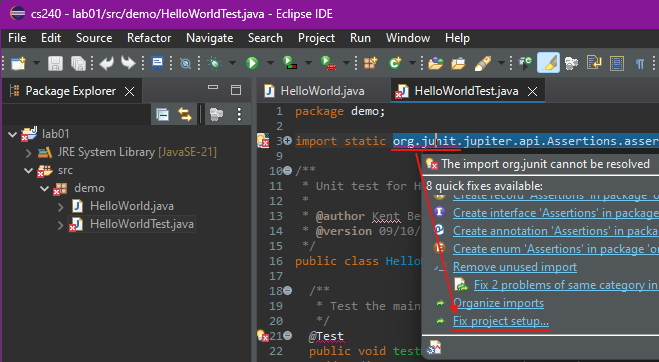Screen dimensions: 659x362
Task: Collapse the Javadoc comment at line 10
Action: 287,170
